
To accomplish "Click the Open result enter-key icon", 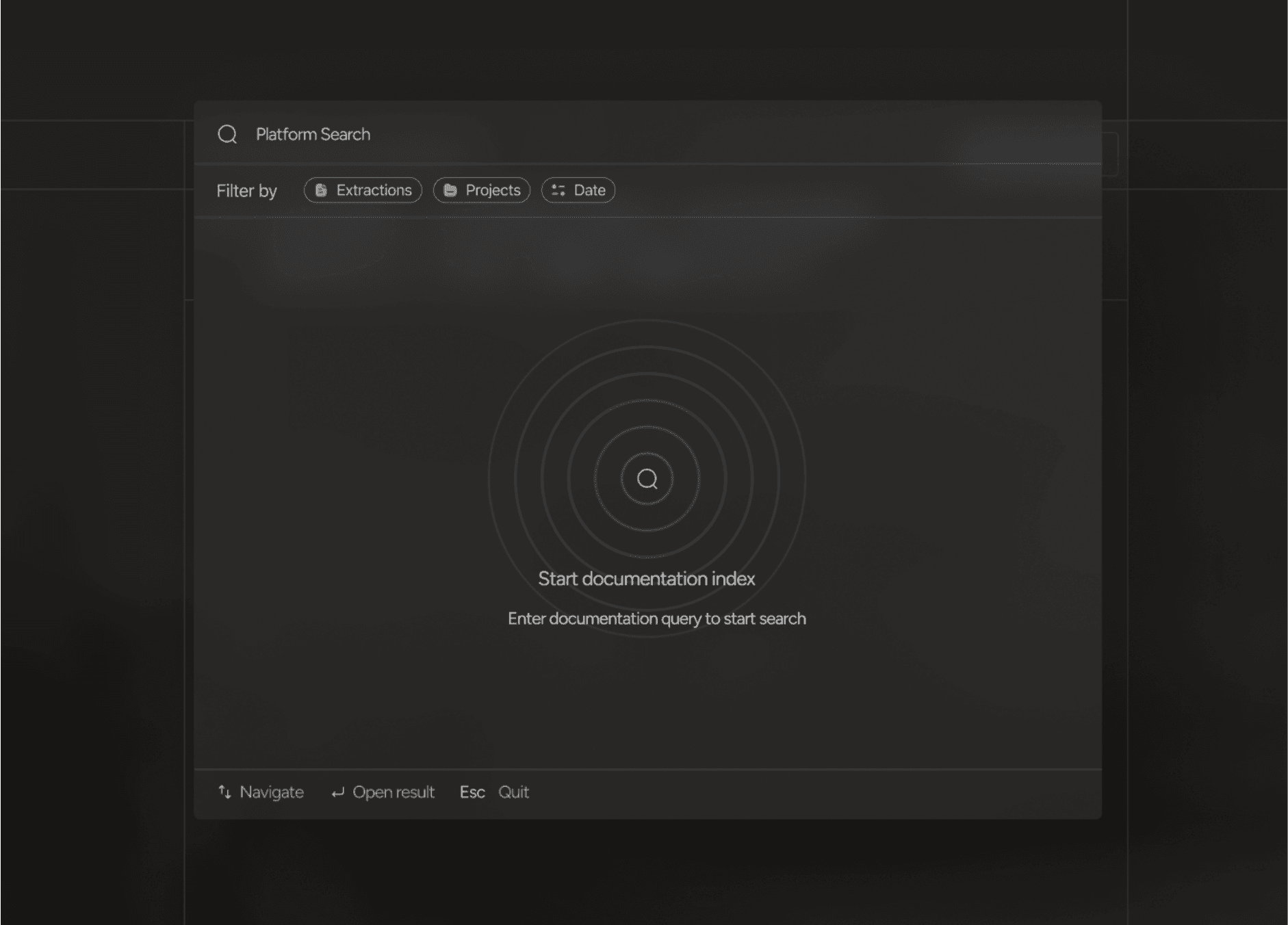I will pyautogui.click(x=337, y=793).
